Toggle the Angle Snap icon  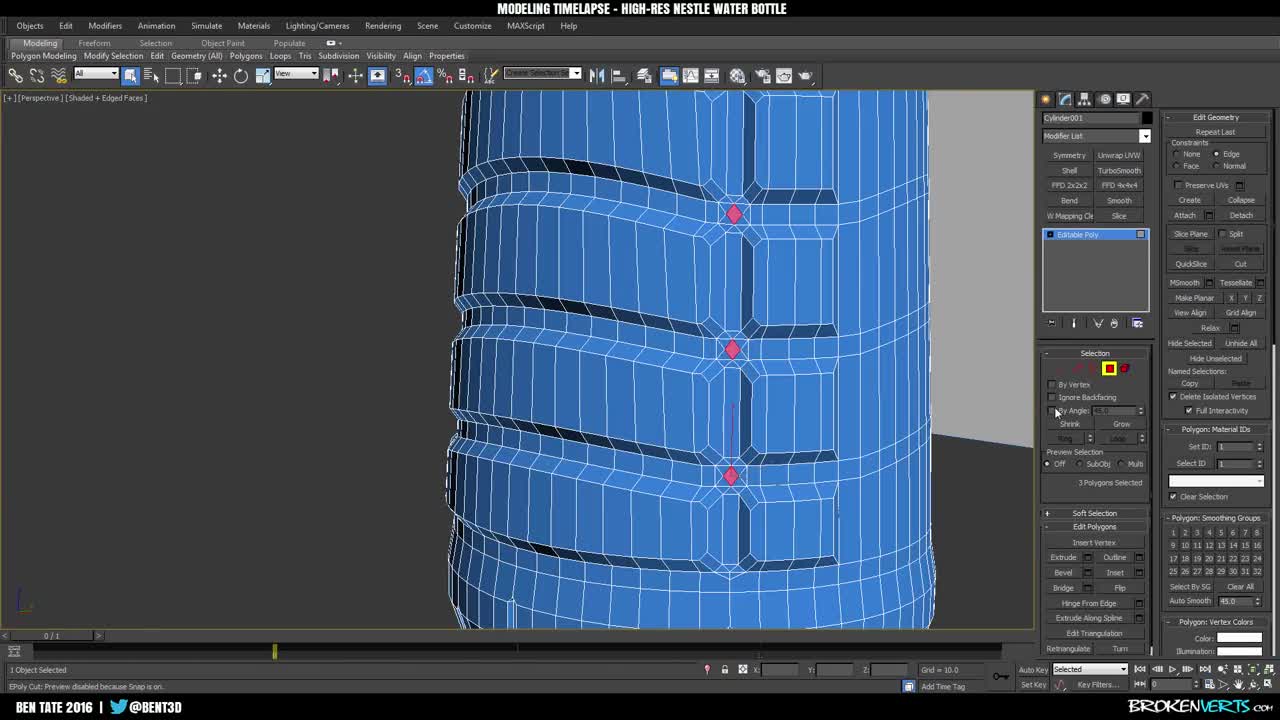[424, 76]
